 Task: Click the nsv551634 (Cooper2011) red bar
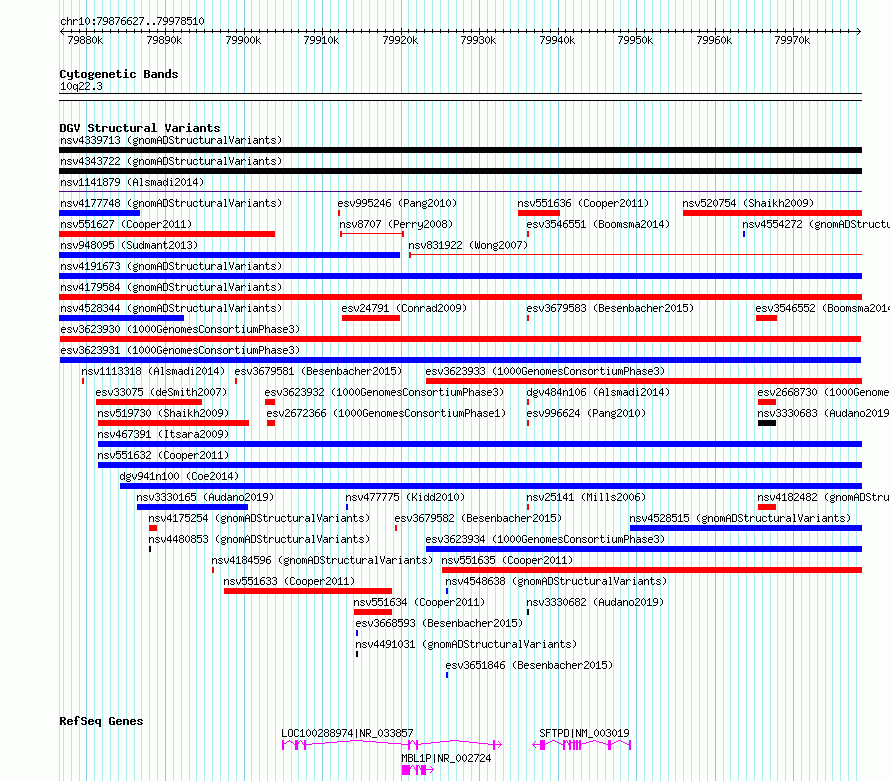coord(373,612)
